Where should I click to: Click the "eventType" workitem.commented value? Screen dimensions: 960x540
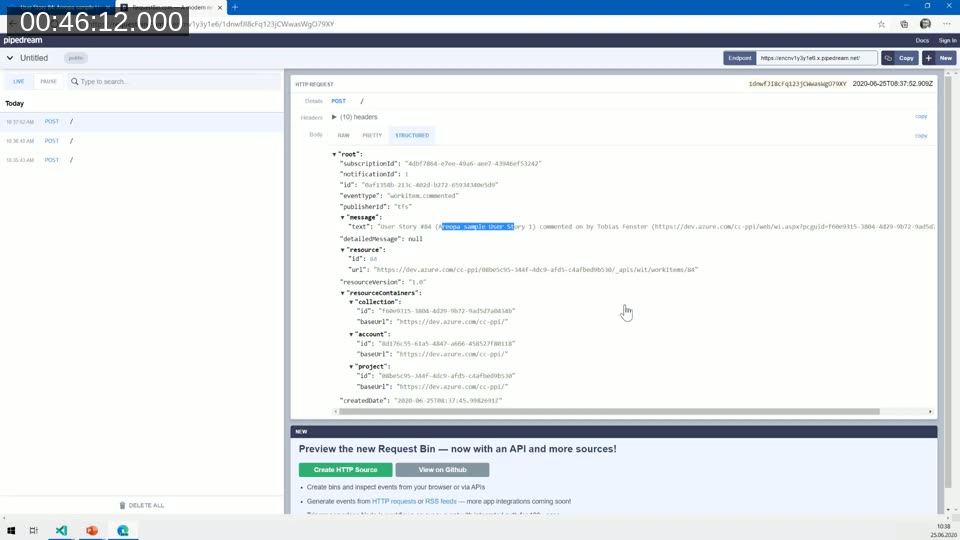coord(422,196)
